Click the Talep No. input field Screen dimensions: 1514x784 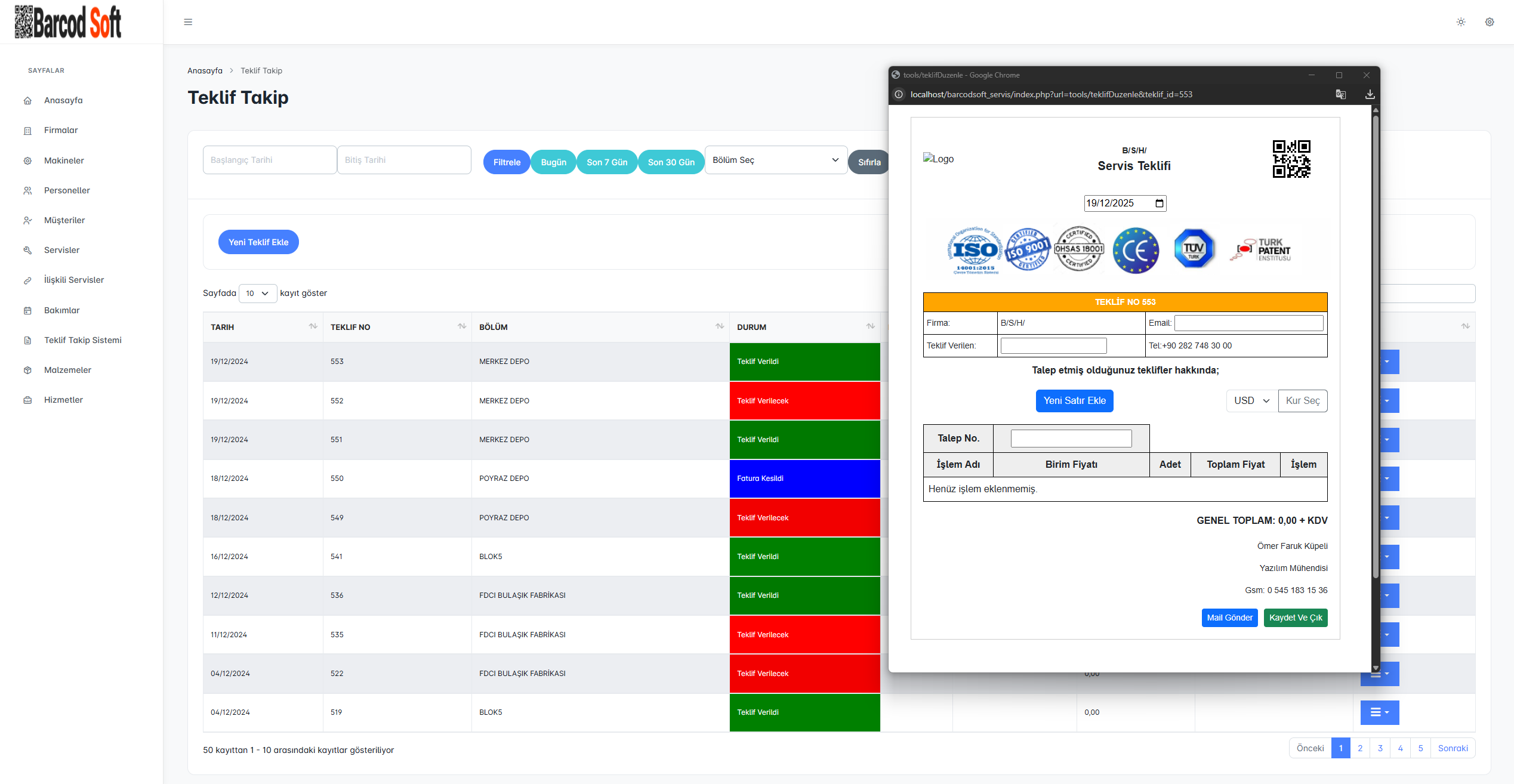1071,439
